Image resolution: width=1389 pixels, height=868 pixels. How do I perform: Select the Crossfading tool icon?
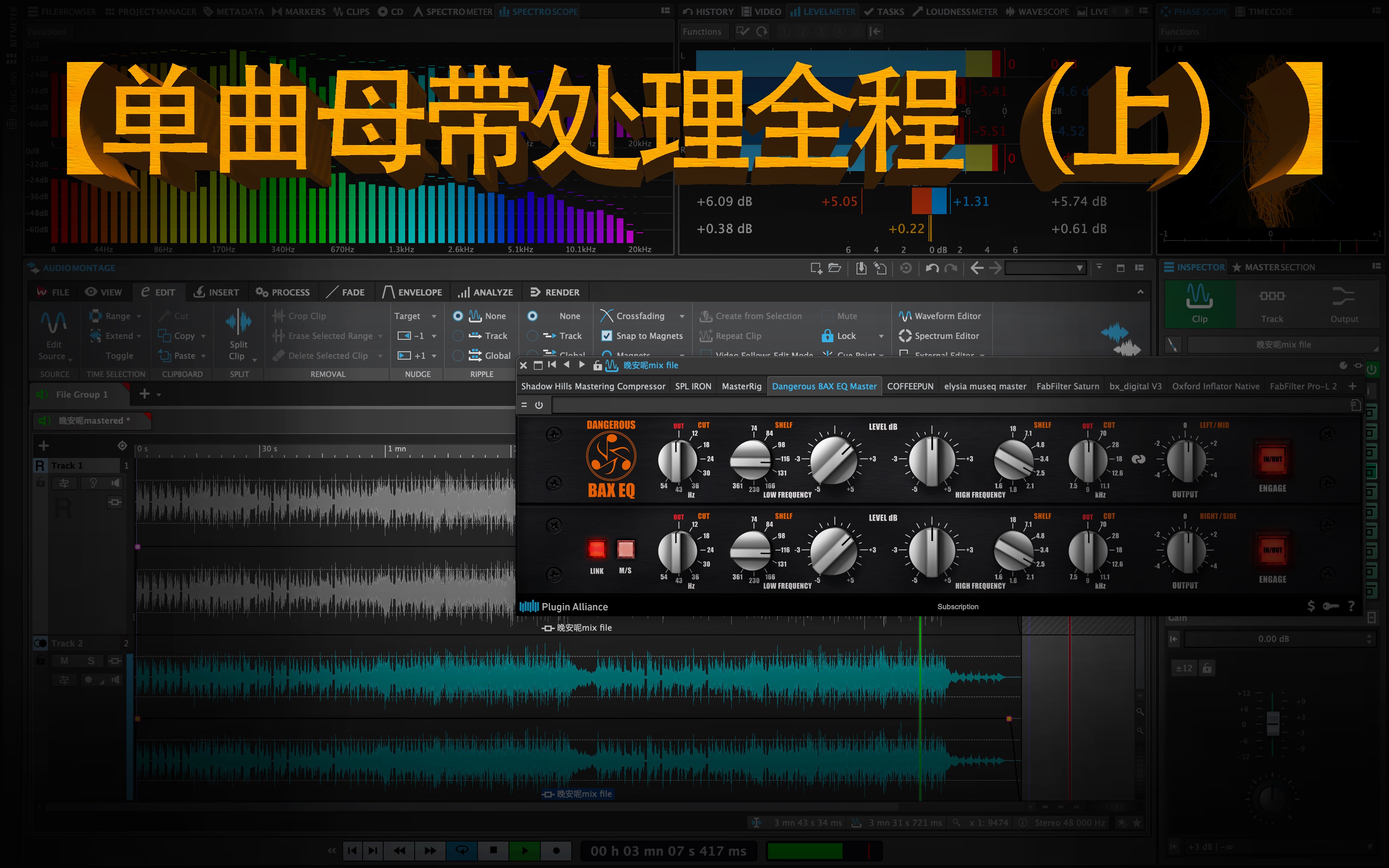[606, 317]
